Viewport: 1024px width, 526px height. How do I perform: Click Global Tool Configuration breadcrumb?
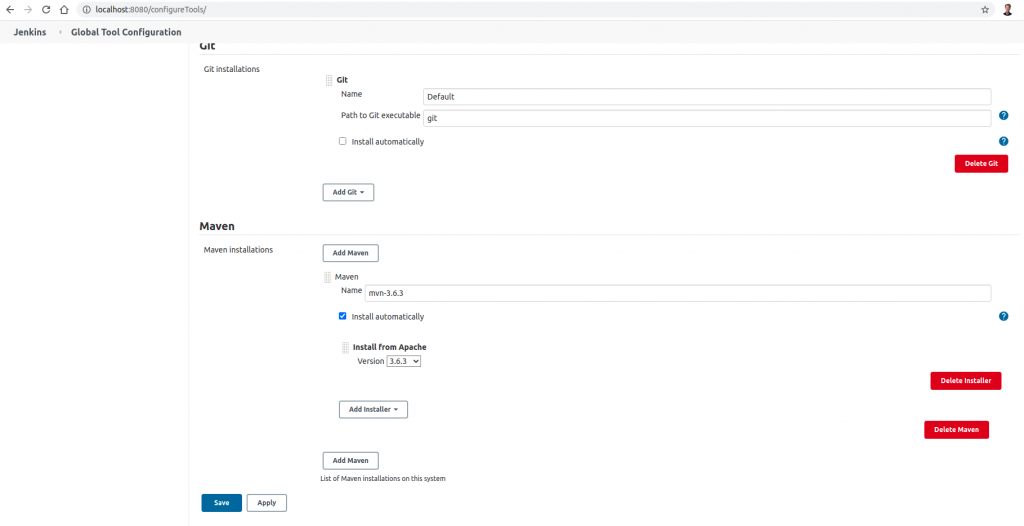tap(126, 32)
